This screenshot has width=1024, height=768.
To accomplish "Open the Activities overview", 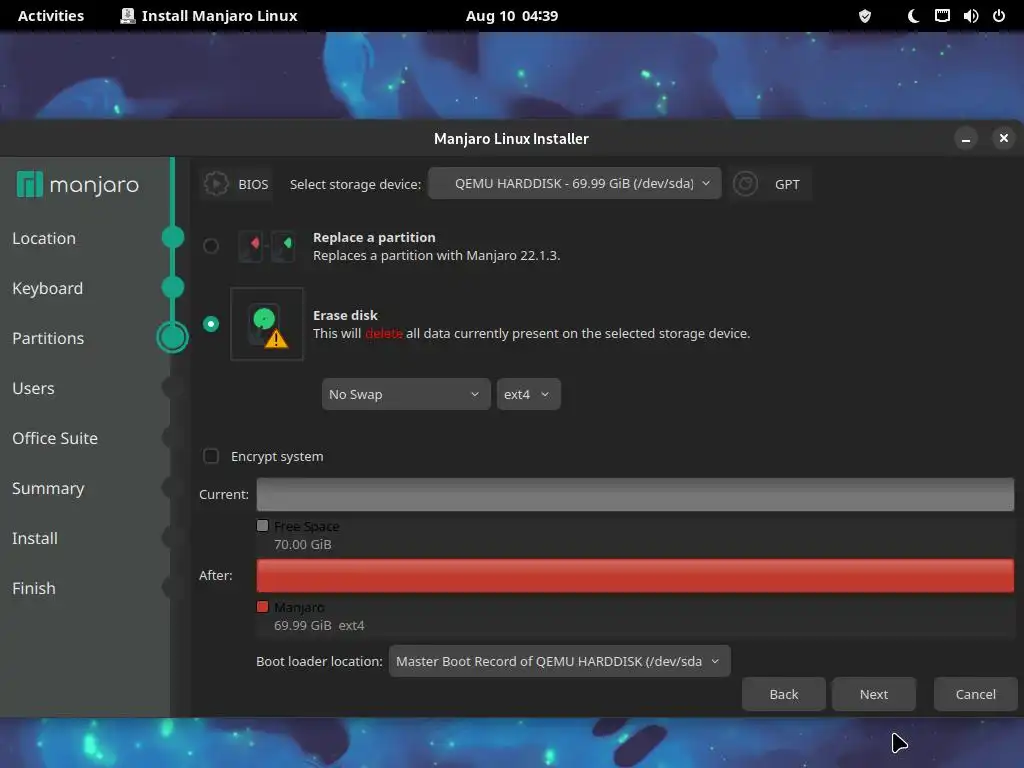I will click(51, 16).
